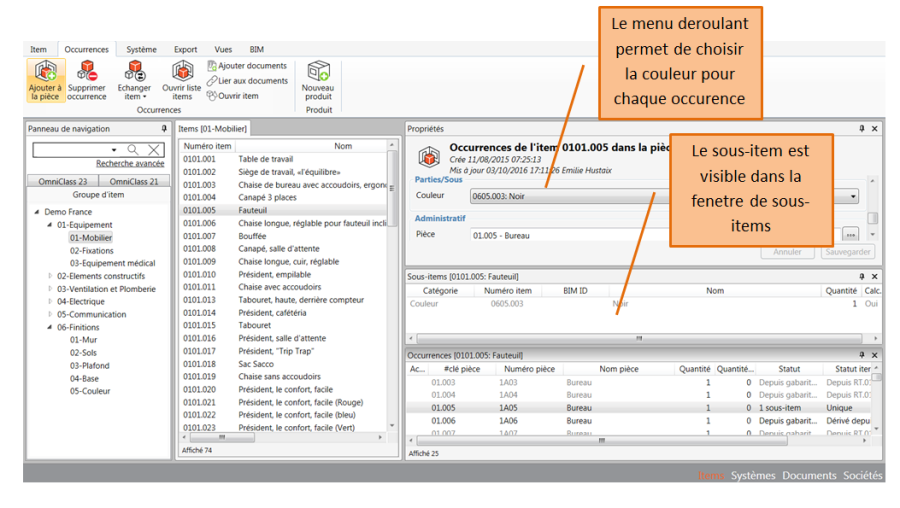
Task: Click the Supprimer occurrence icon
Action: tap(87, 72)
